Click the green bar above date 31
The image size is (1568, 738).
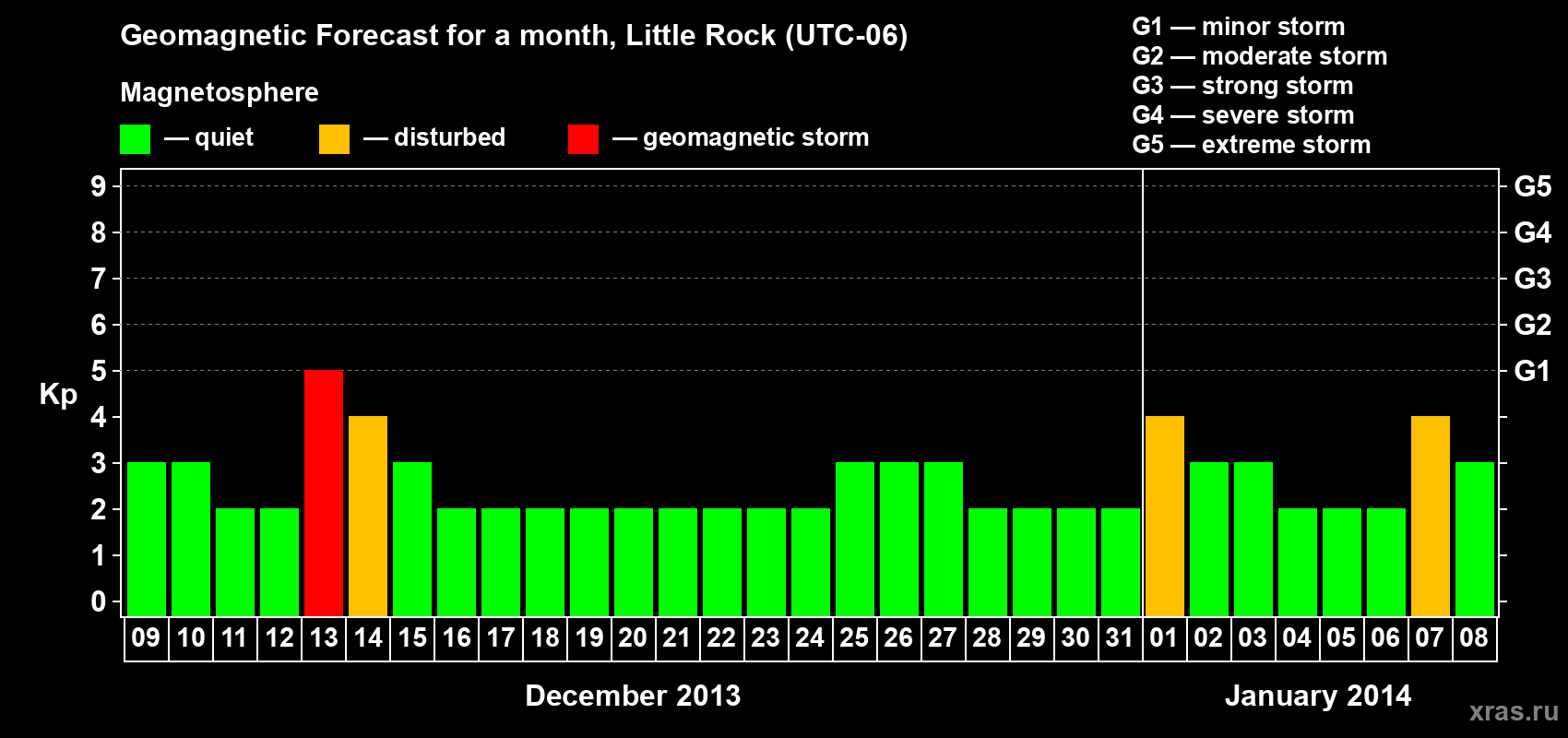tap(1121, 563)
